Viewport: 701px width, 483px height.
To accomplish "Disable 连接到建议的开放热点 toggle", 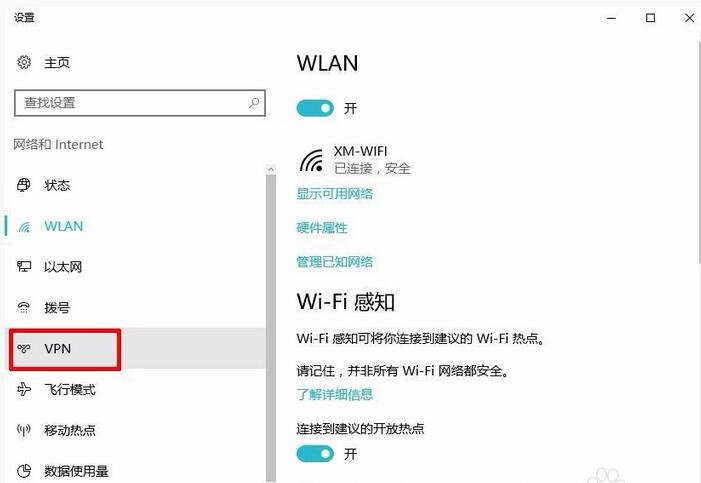I will coord(315,454).
